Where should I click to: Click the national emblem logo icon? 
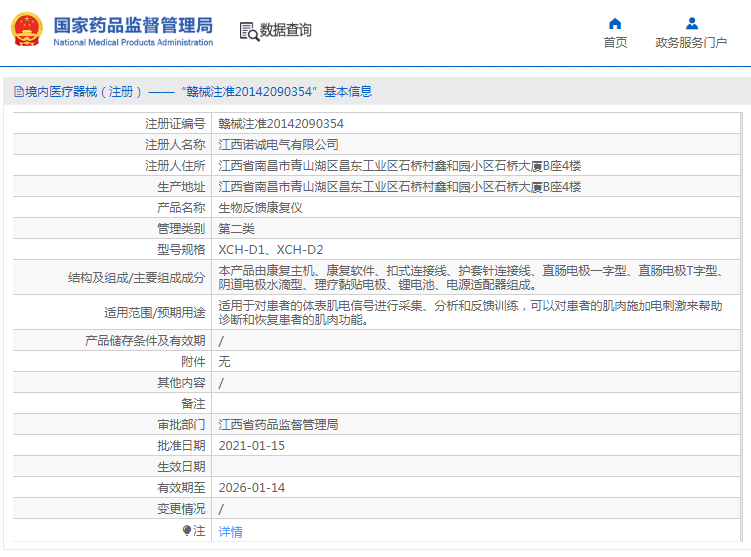[27, 29]
